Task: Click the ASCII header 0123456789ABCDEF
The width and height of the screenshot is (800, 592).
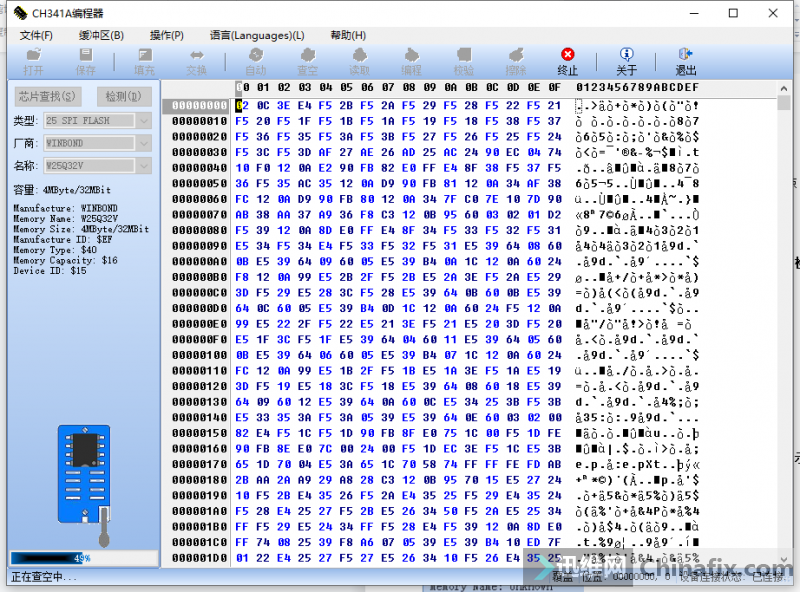Action: (x=637, y=87)
